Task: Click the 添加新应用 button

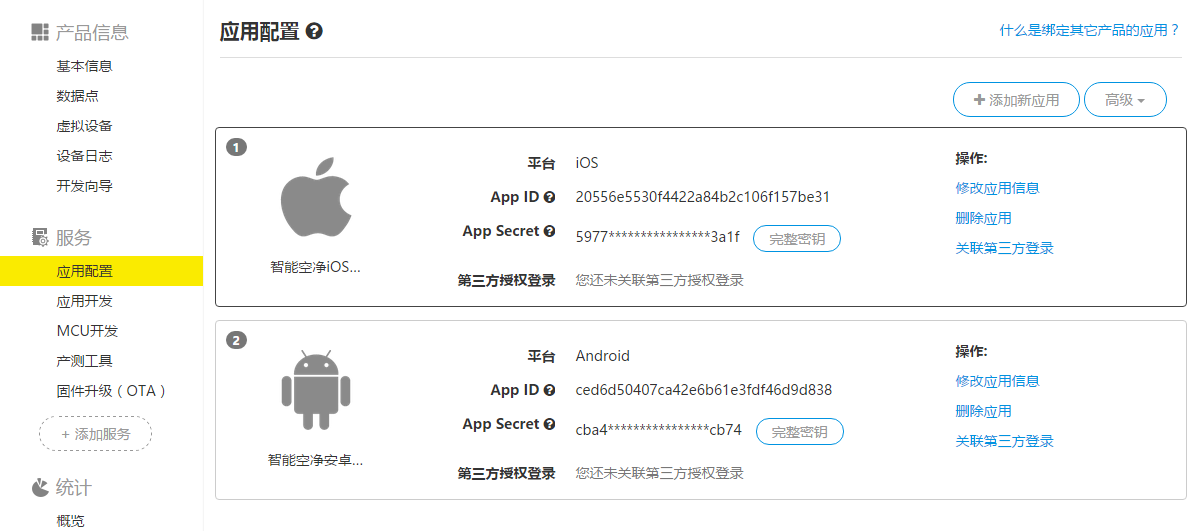Action: coord(1016,100)
